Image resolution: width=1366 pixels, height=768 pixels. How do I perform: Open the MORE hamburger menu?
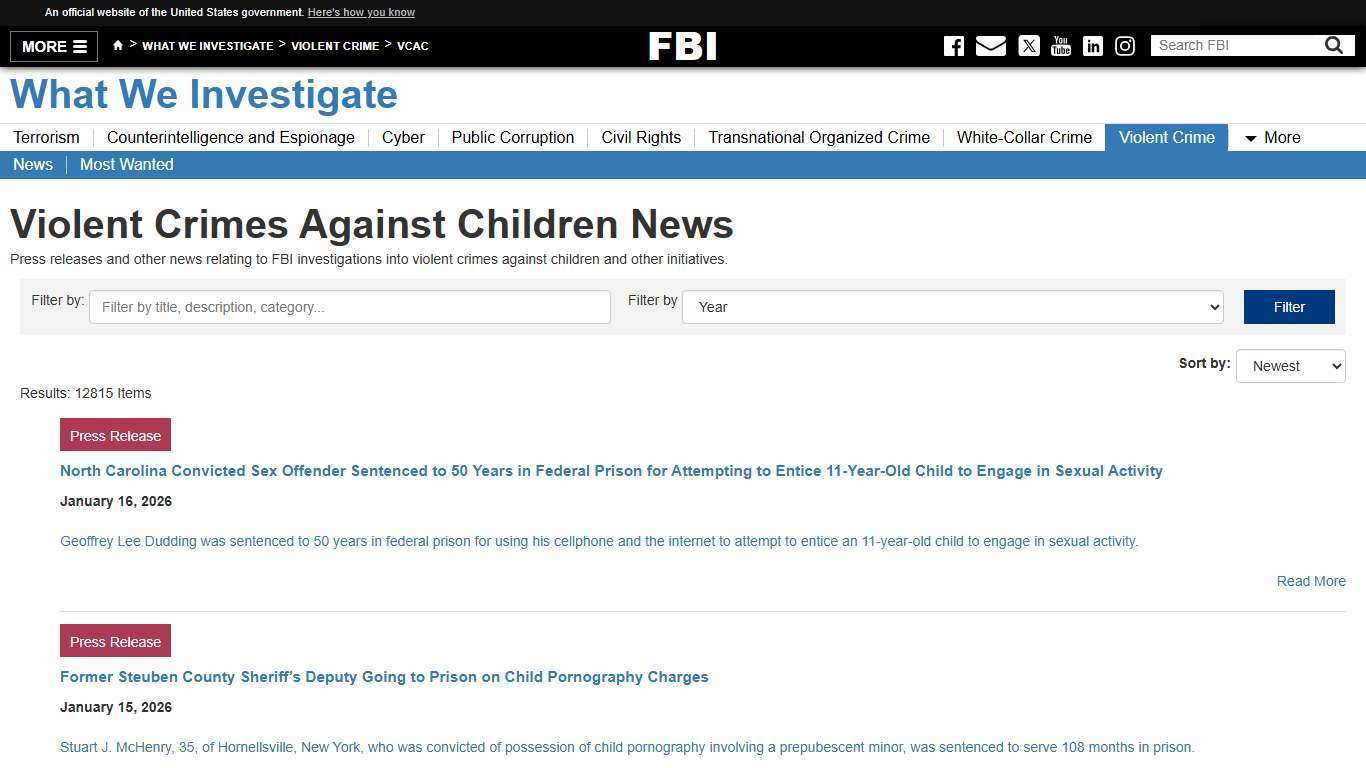click(x=52, y=46)
